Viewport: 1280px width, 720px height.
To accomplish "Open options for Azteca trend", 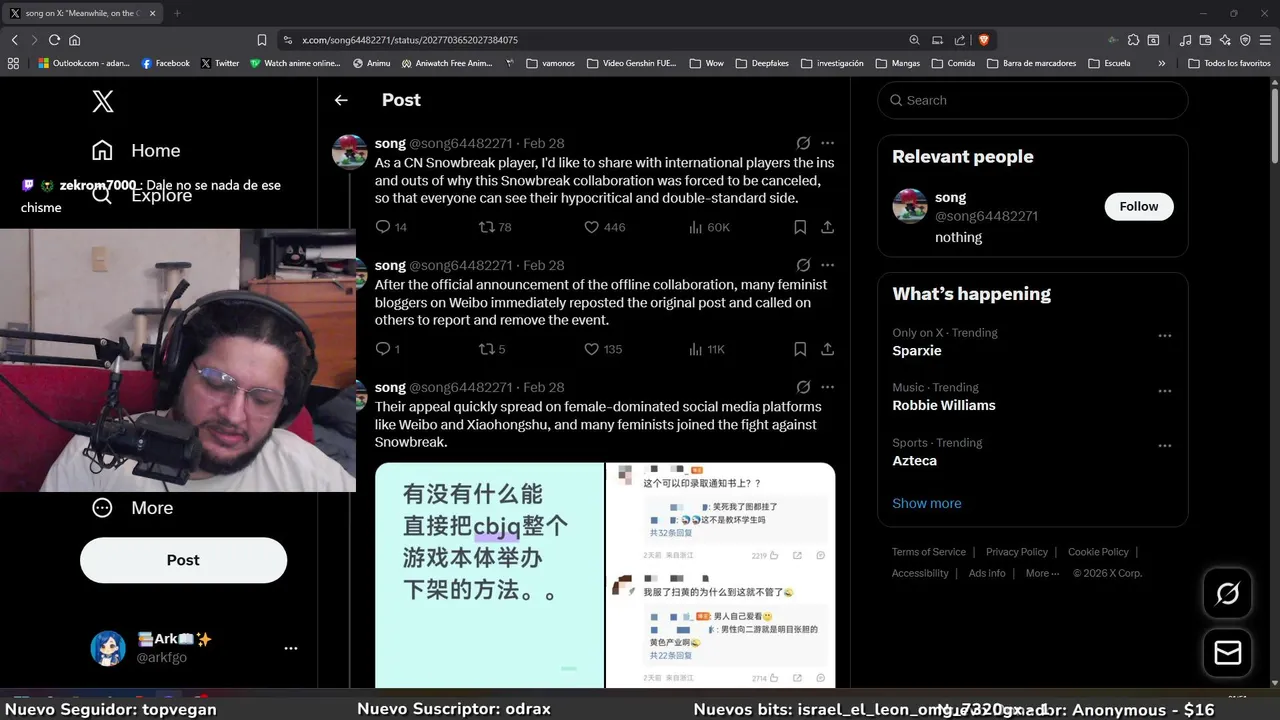I will click(1164, 446).
